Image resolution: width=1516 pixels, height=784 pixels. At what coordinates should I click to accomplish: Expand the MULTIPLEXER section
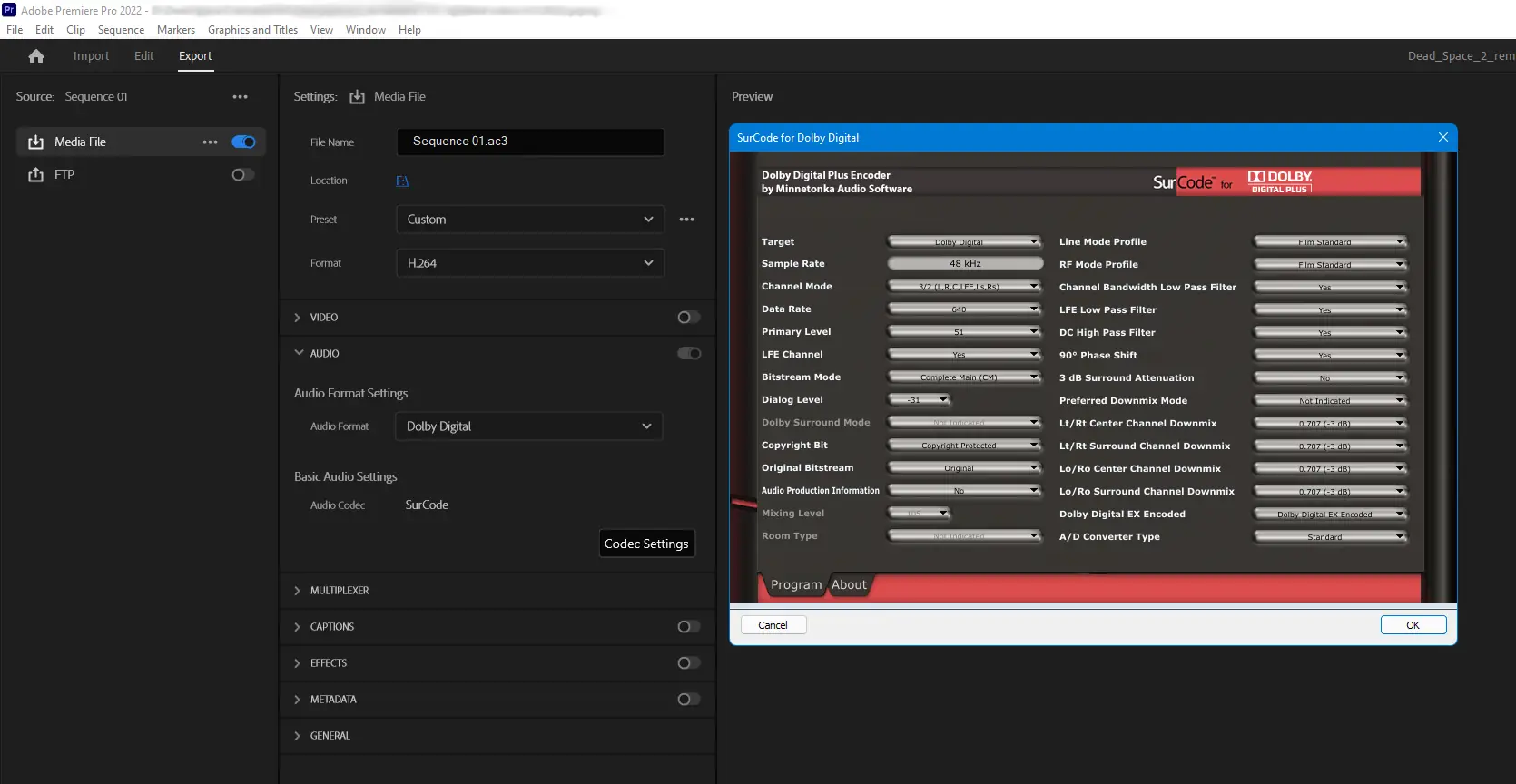[298, 591]
